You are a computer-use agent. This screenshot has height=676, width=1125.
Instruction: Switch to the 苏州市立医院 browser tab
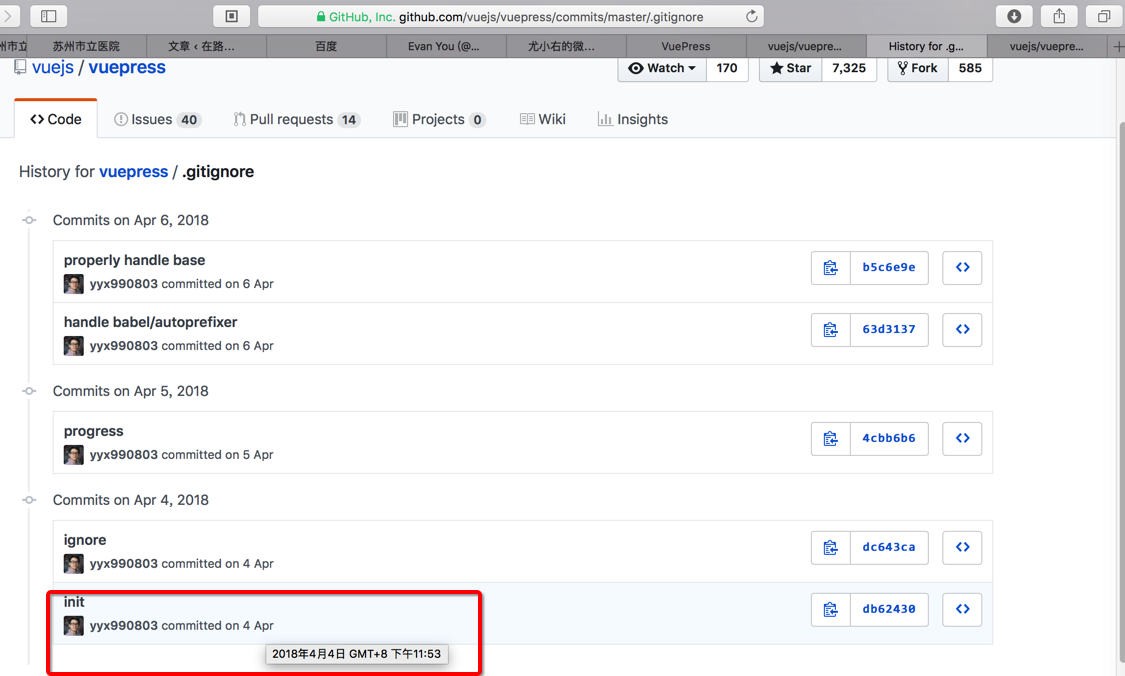pos(86,47)
